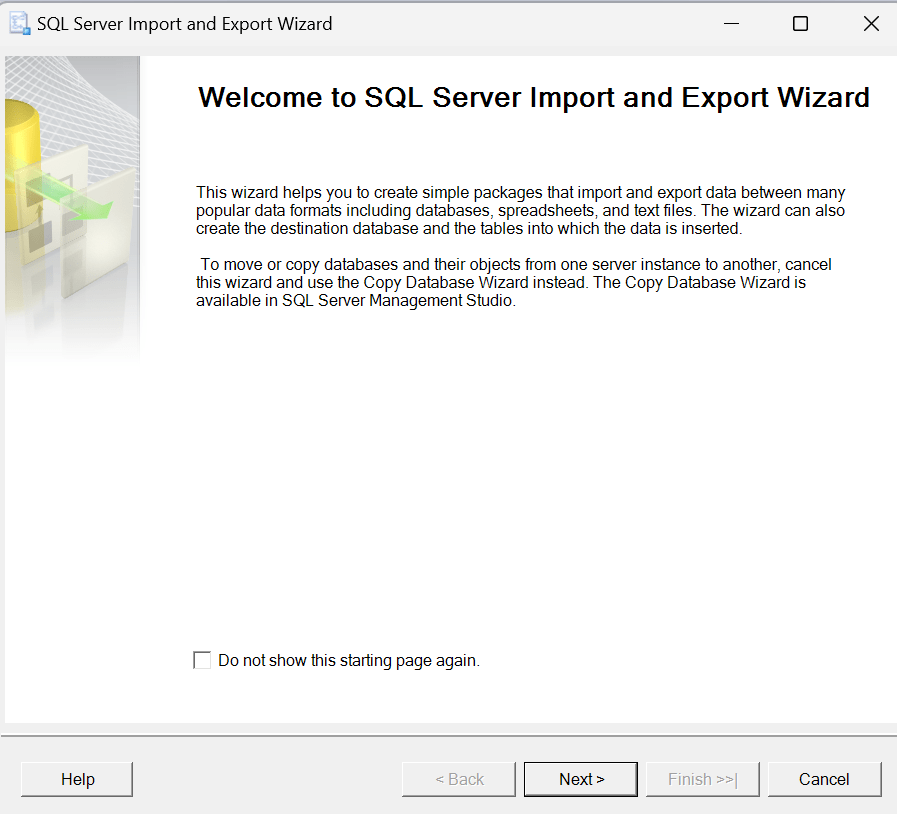
Task: Click the wizard banner image with the green arrow
Action: tap(72, 209)
